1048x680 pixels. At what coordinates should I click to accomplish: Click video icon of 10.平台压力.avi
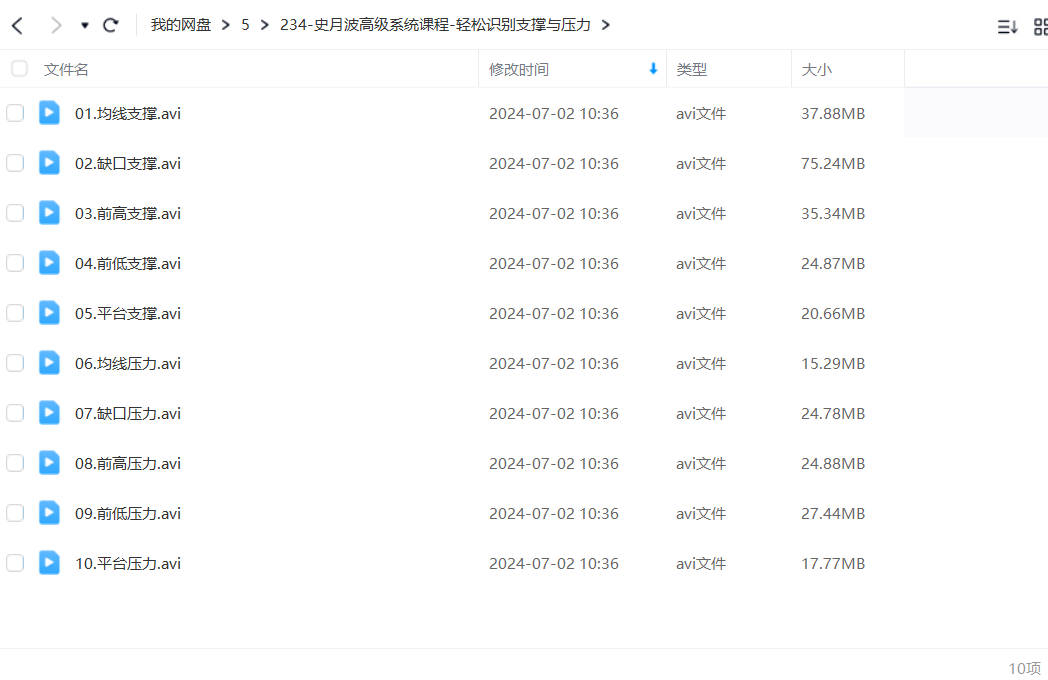[x=49, y=563]
